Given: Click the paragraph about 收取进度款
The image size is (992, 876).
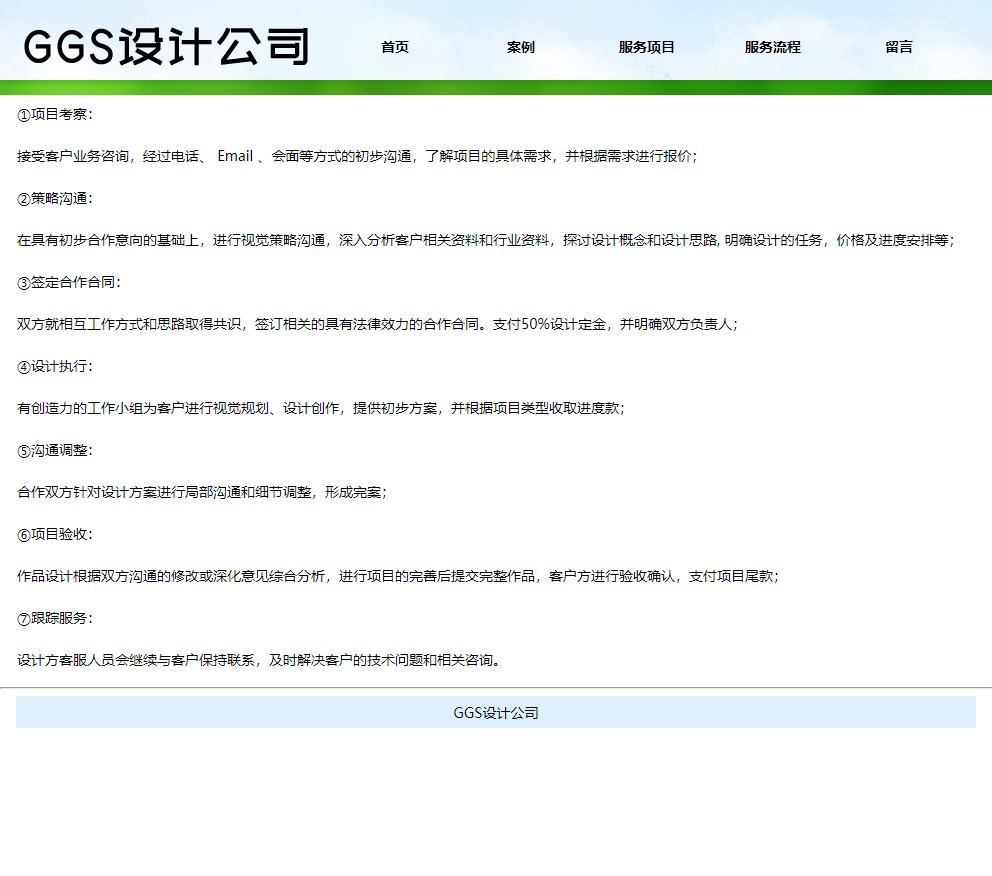Looking at the screenshot, I should (321, 408).
